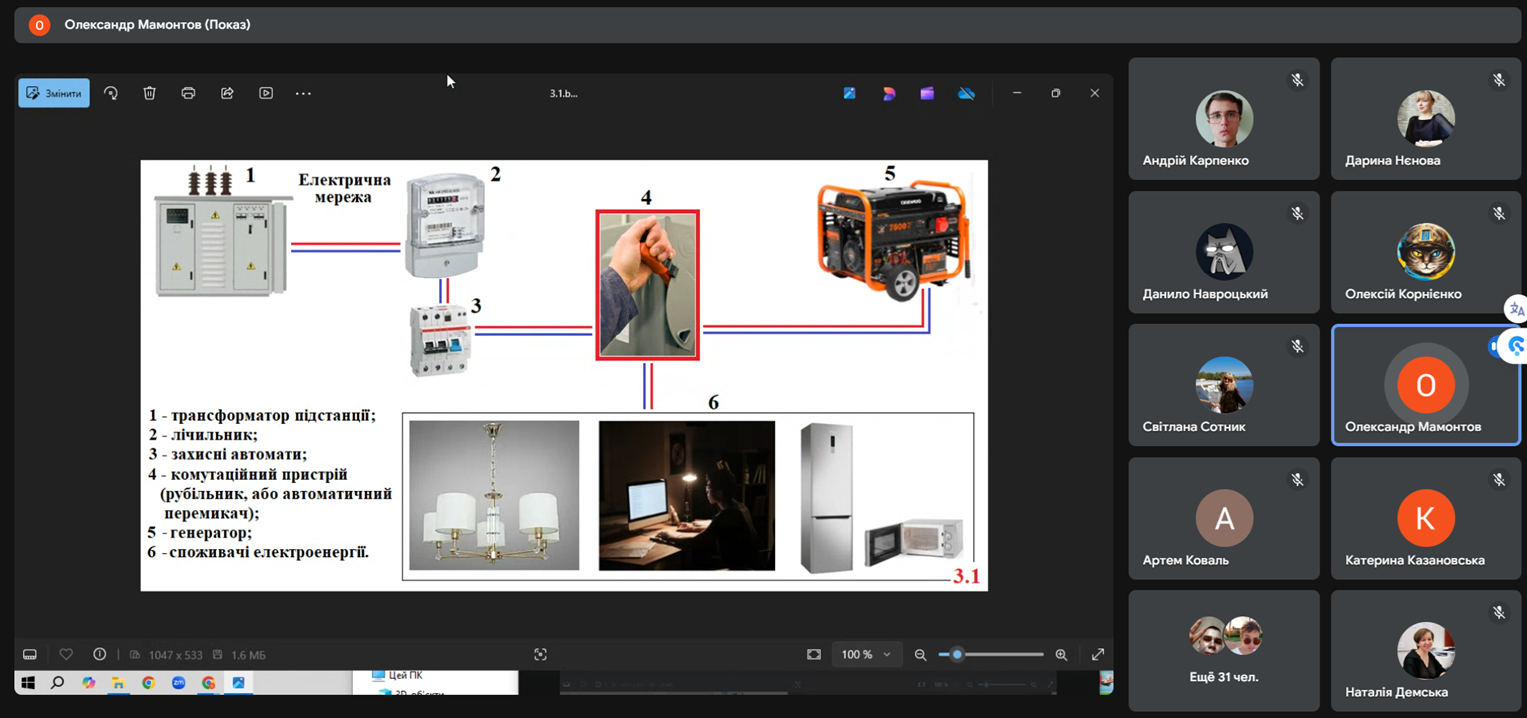Image resolution: width=1527 pixels, height=718 pixels.
Task: Toggle the filmstrip view icon
Action: click(x=30, y=655)
